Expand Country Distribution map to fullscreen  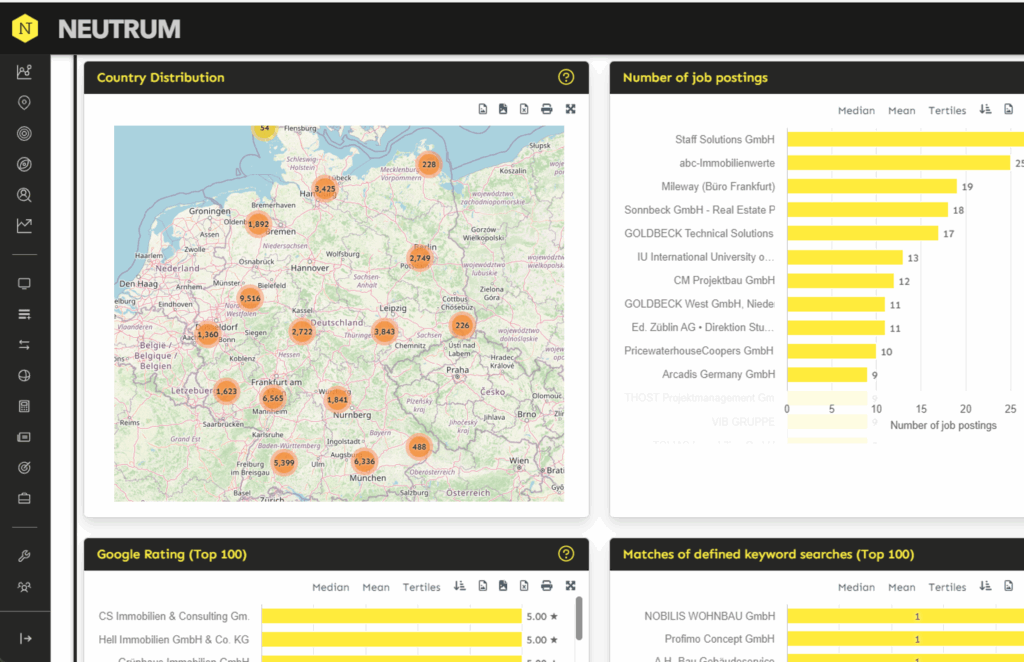click(571, 110)
